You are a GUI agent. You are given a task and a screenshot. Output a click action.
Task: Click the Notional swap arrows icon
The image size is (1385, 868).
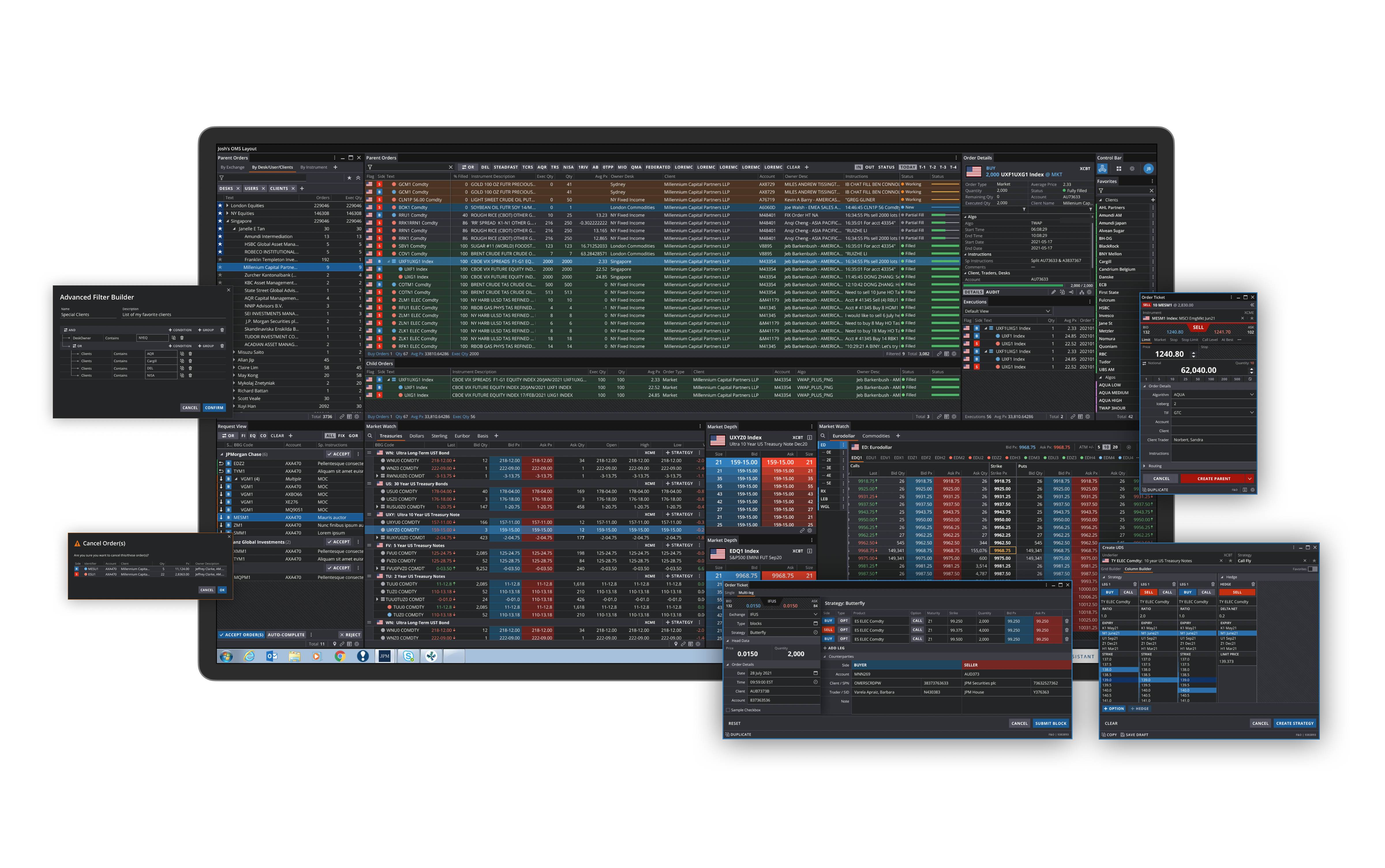(x=1144, y=363)
